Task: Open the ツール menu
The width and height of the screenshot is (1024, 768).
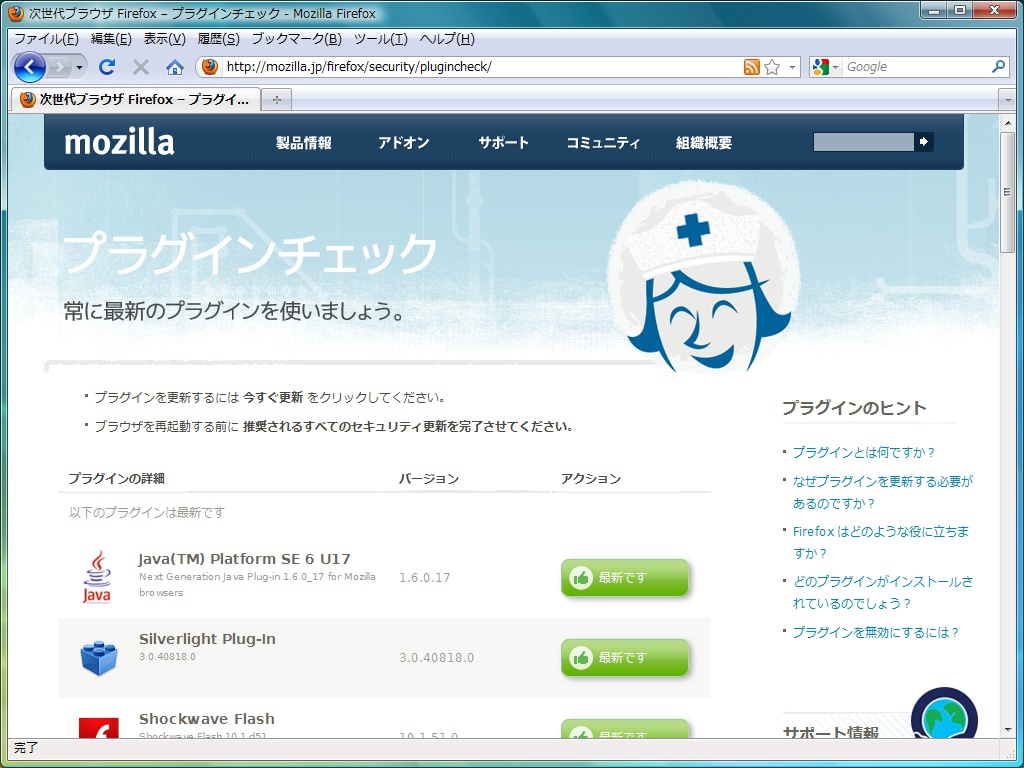Action: coord(381,39)
